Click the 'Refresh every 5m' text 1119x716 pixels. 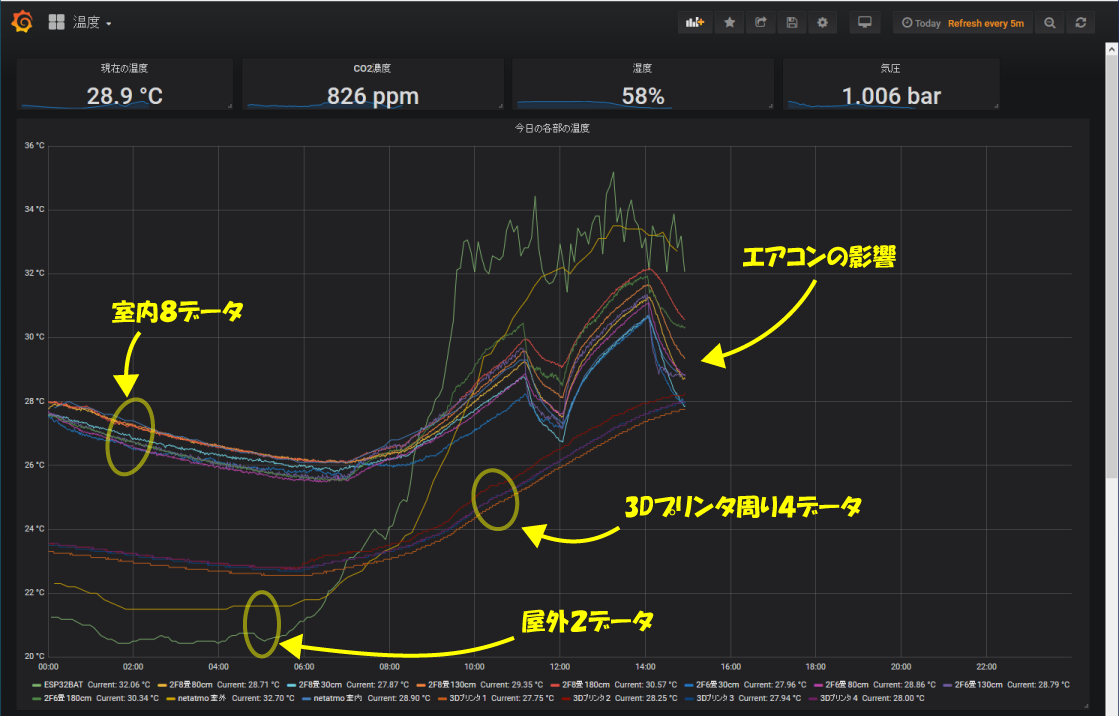[985, 23]
